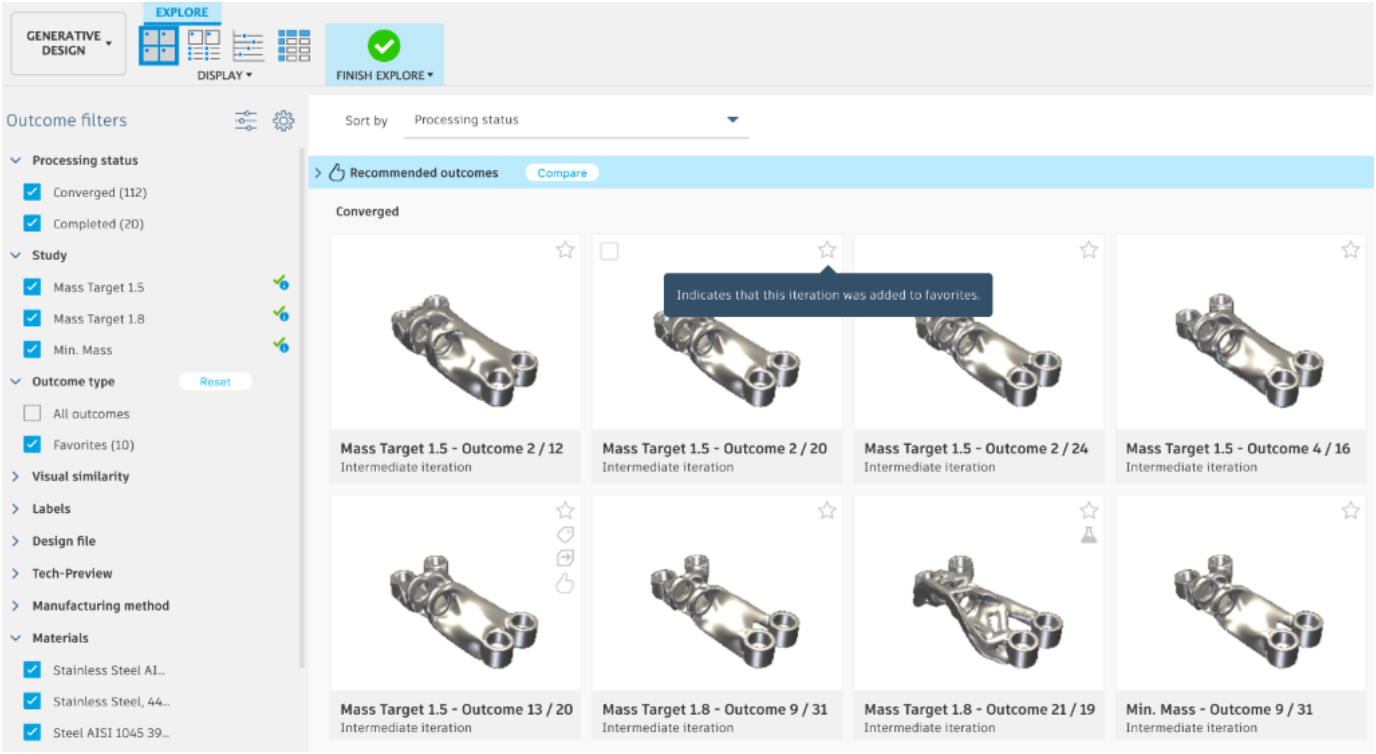Open Mass Target 1.8 Outcome 21 / 19 thumbnail

(979, 593)
